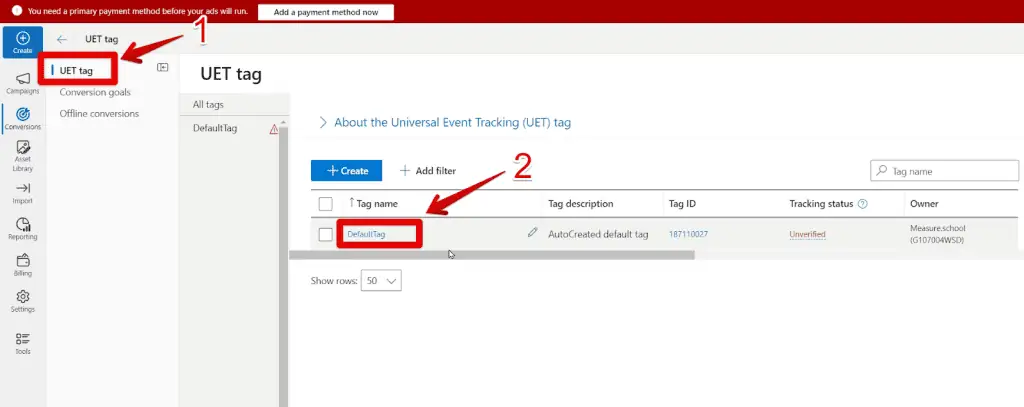The width and height of the screenshot is (1024, 407).
Task: Open Conversions in the left sidebar
Action: [23, 119]
